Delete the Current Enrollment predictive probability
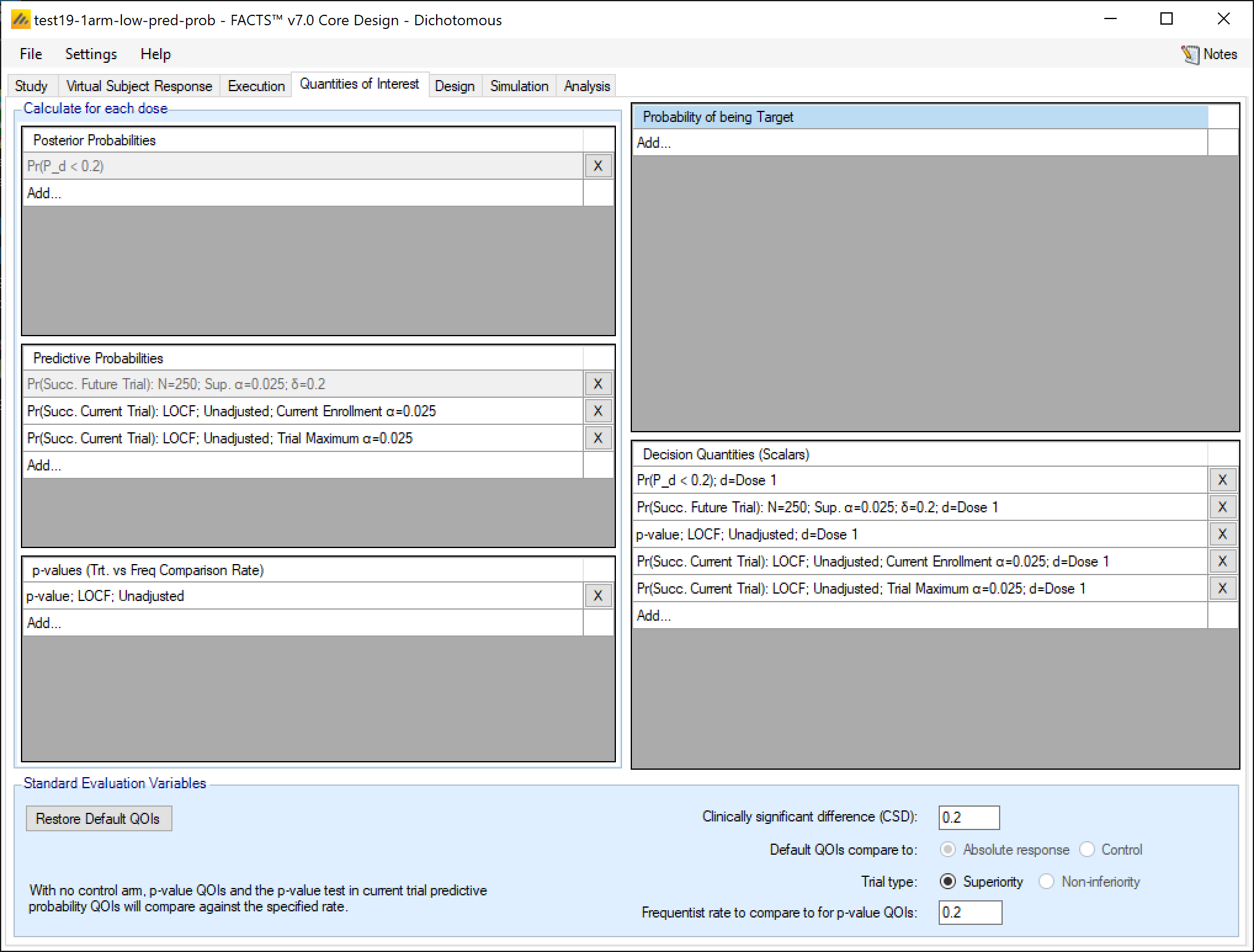The image size is (1254, 952). coord(597,411)
